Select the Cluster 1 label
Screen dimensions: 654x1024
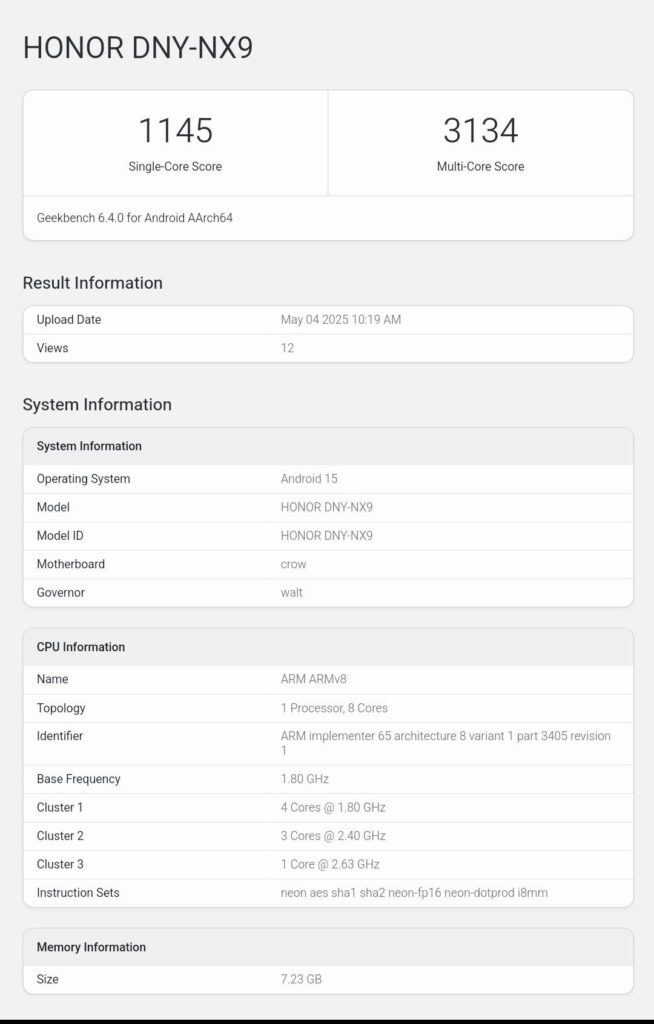point(59,808)
